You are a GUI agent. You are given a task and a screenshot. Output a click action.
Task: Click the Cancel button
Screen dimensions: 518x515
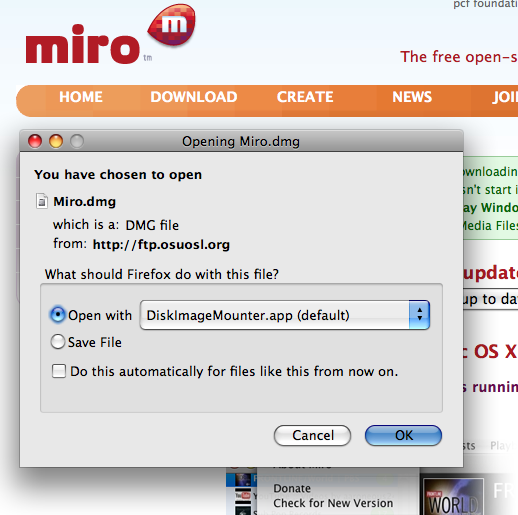tap(312, 435)
